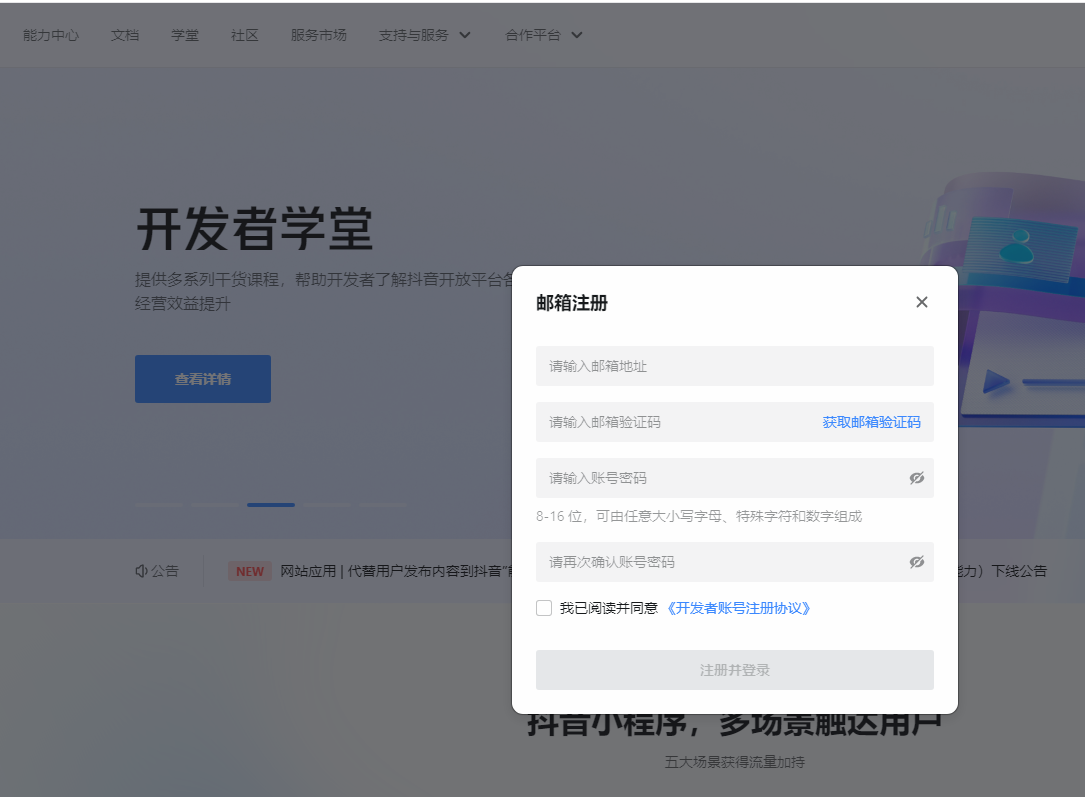Click the 五大场景获得流量加持 subtitle
Screen dimensions: 1085x797
(734, 762)
